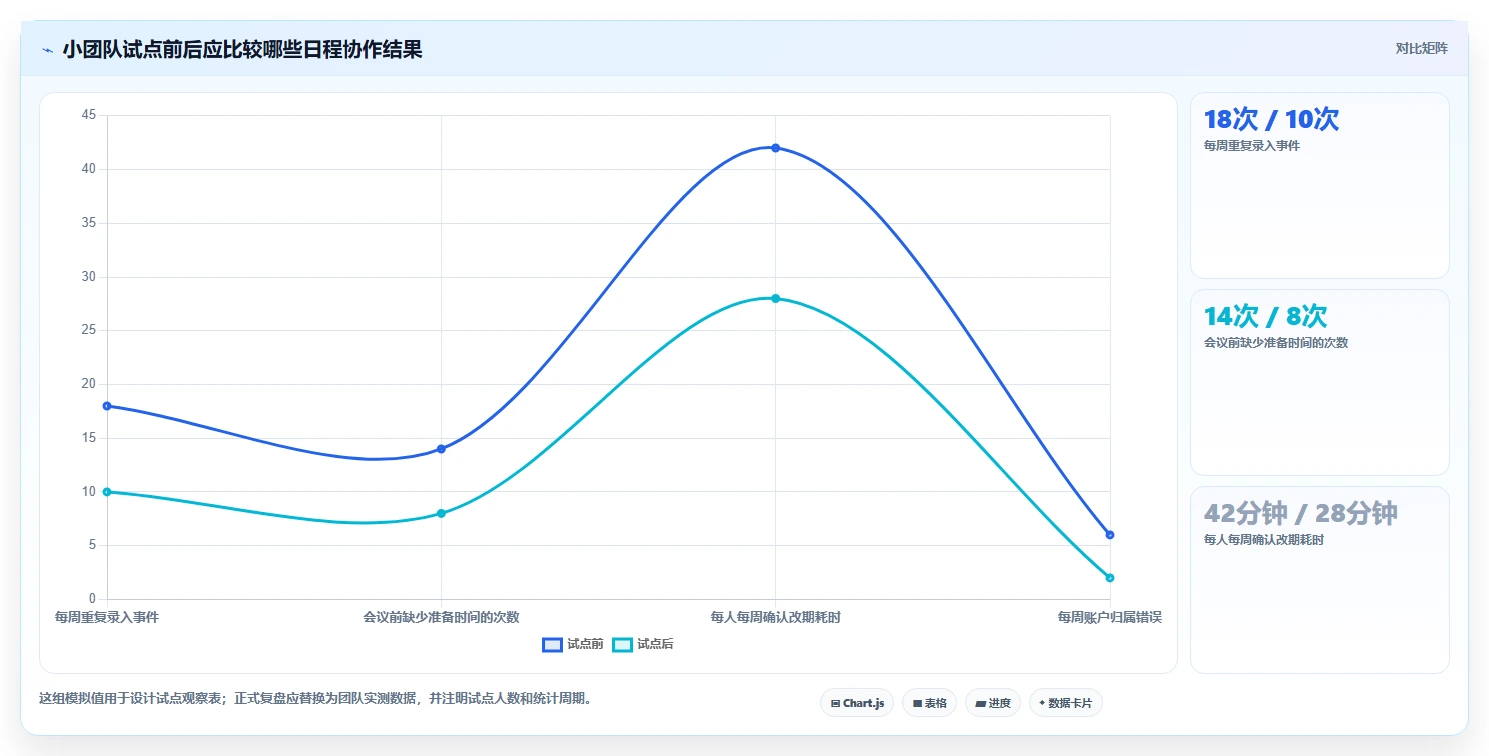Click the 试点前 point at 6
Viewport: 1489px width, 756px height.
pyautogui.click(x=1110, y=535)
